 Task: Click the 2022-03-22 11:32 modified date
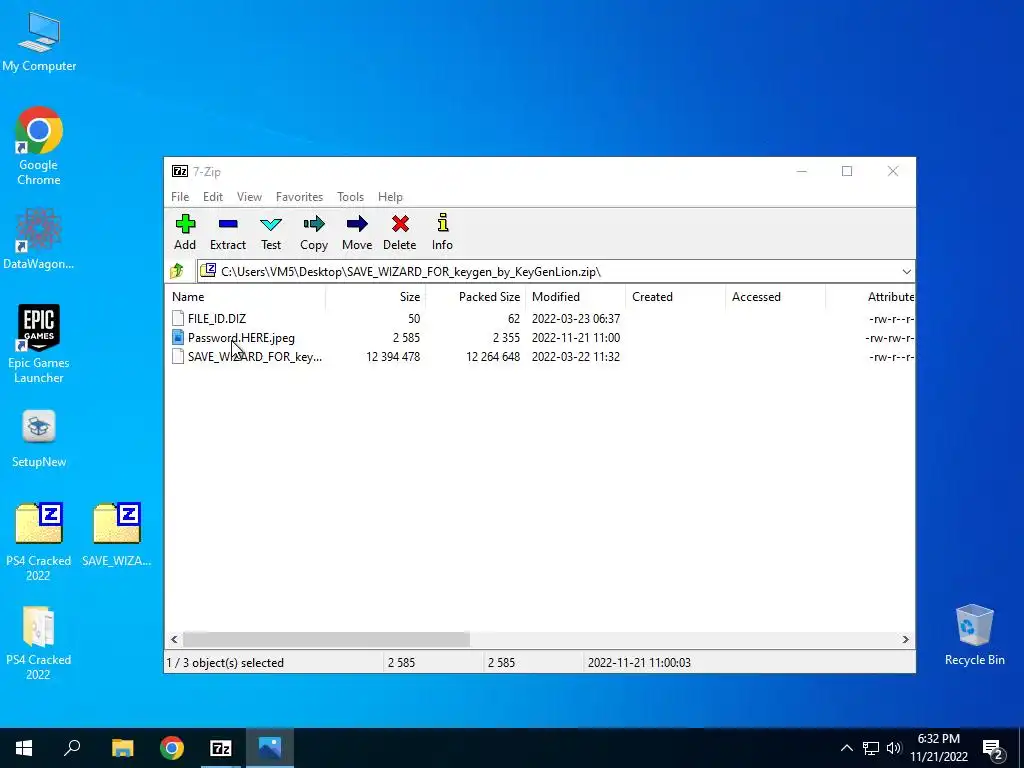[x=575, y=357]
